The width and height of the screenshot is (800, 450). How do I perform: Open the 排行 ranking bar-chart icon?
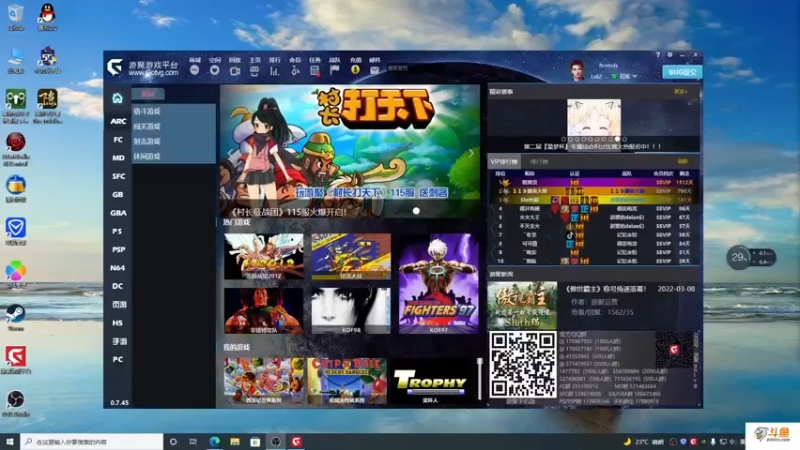[274, 71]
